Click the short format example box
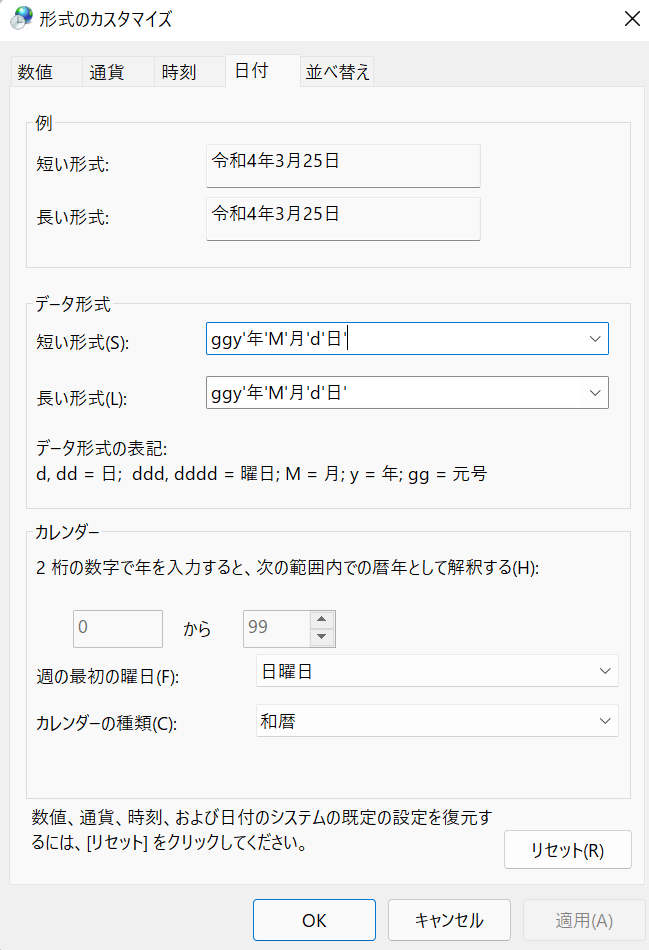 pyautogui.click(x=343, y=165)
